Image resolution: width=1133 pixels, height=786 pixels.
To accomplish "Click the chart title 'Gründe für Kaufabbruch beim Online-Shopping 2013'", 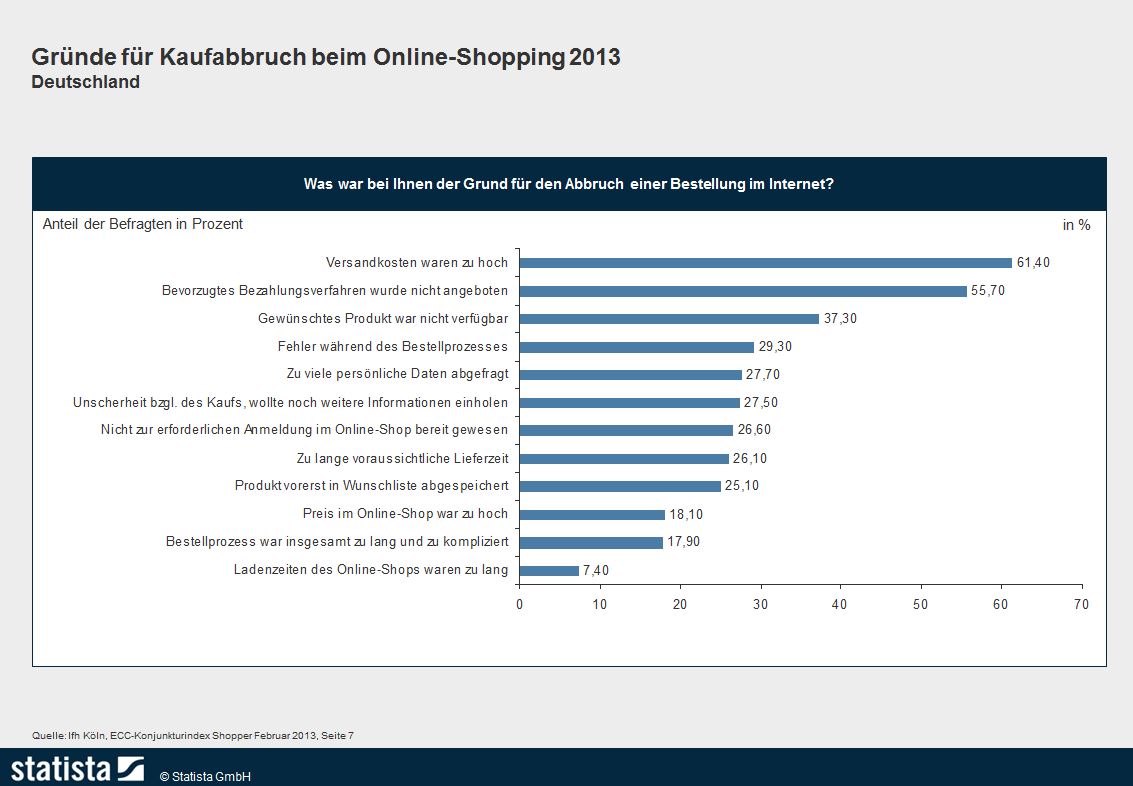I will click(x=326, y=57).
